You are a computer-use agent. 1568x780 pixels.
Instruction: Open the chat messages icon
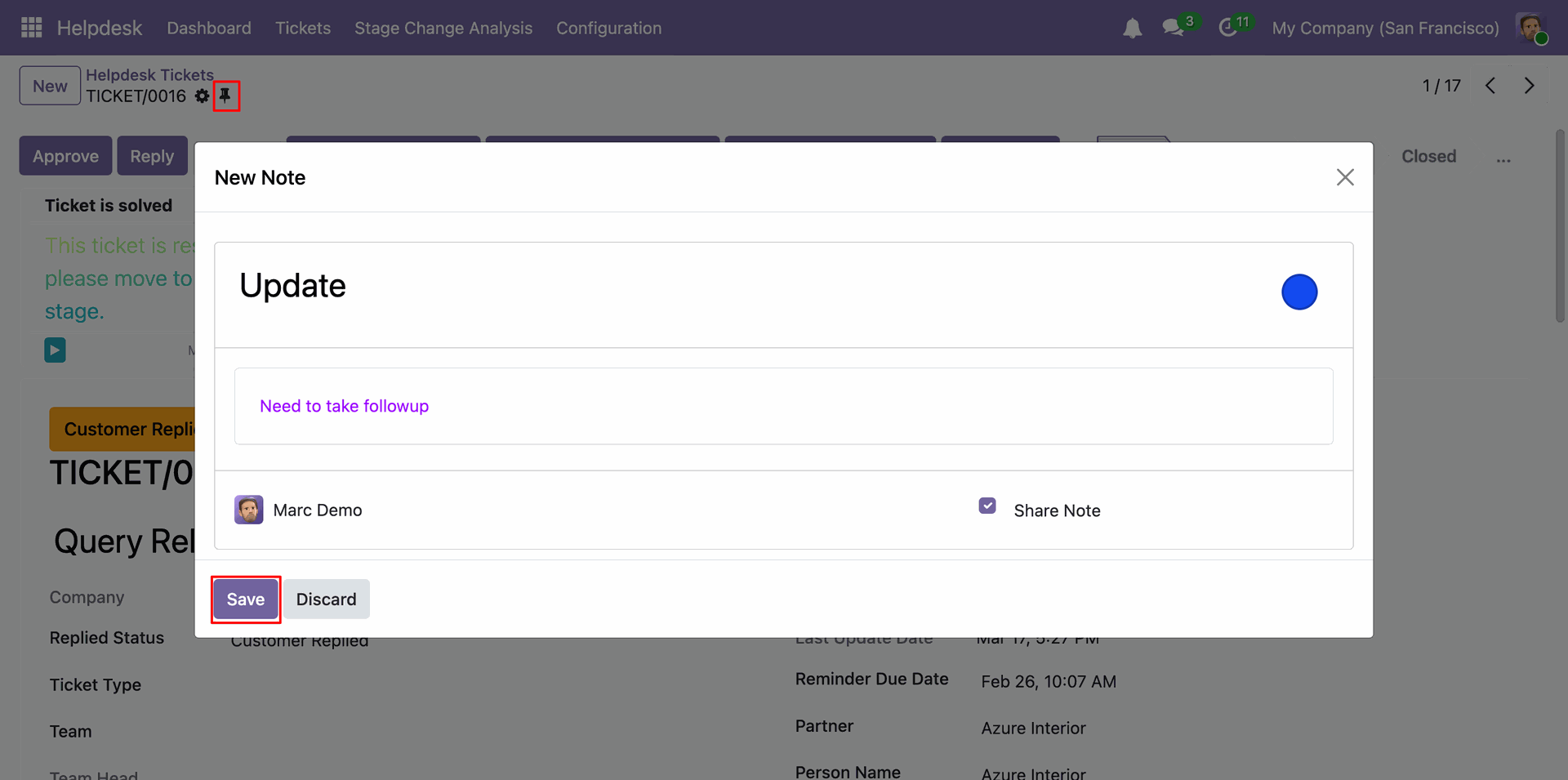(1174, 28)
